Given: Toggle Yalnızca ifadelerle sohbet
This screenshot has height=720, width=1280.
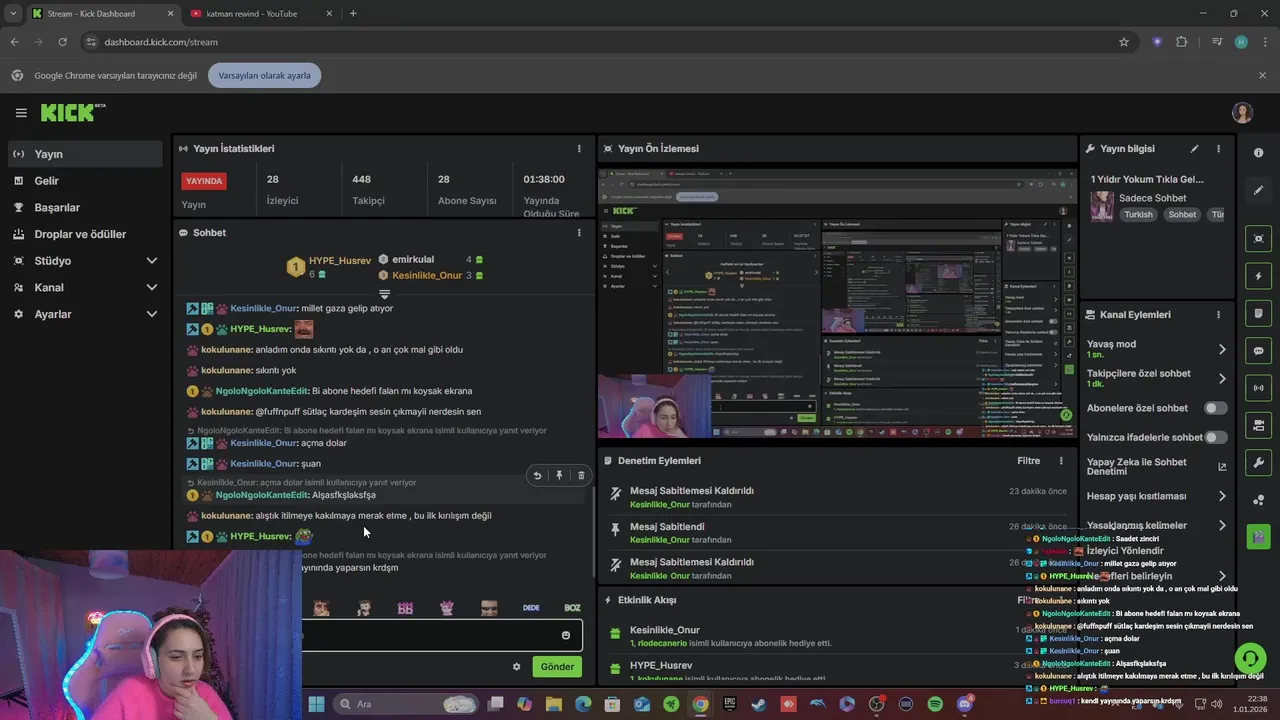Looking at the screenshot, I should 1216,437.
